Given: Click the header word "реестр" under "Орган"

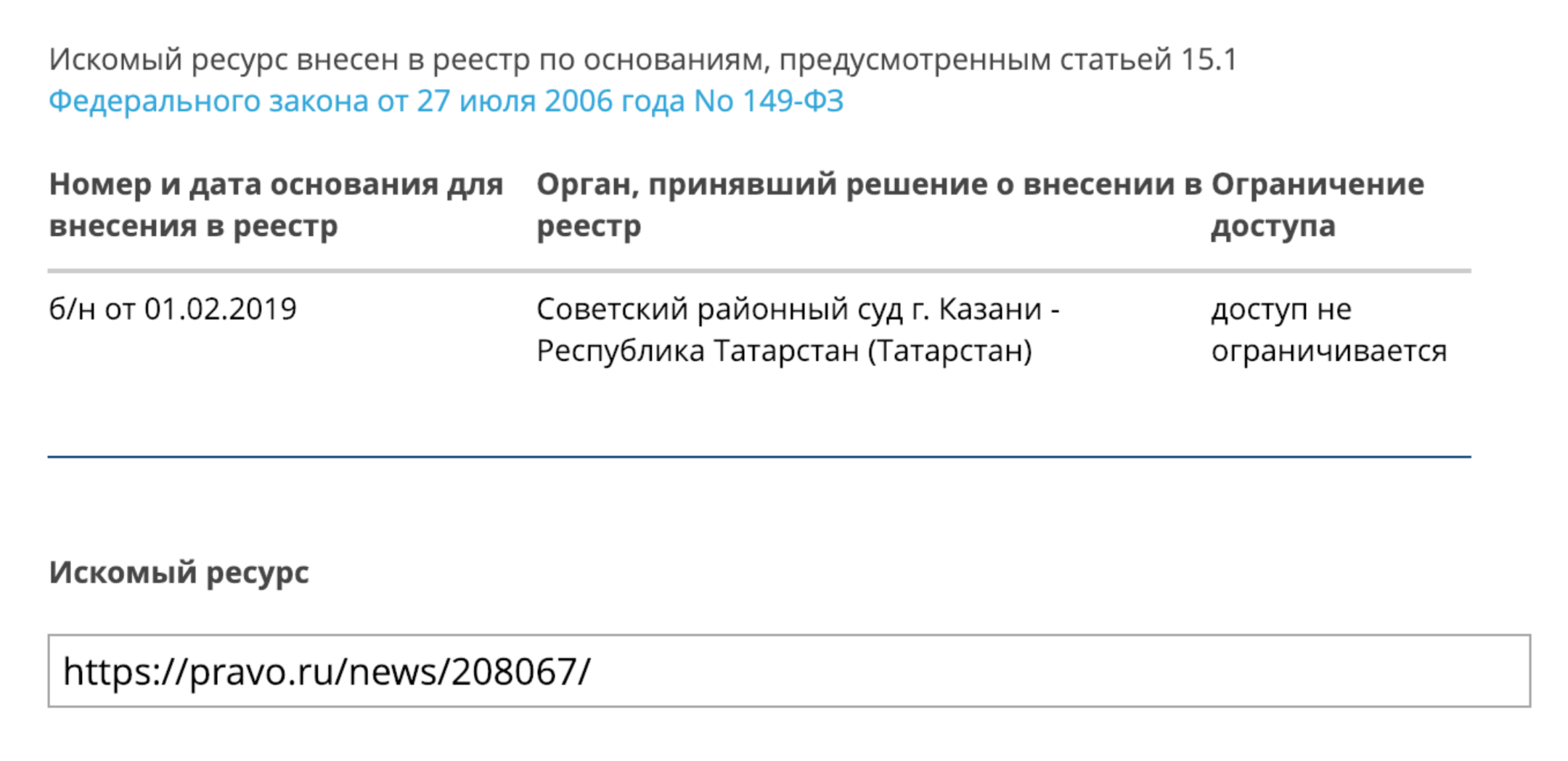Looking at the screenshot, I should 589,226.
